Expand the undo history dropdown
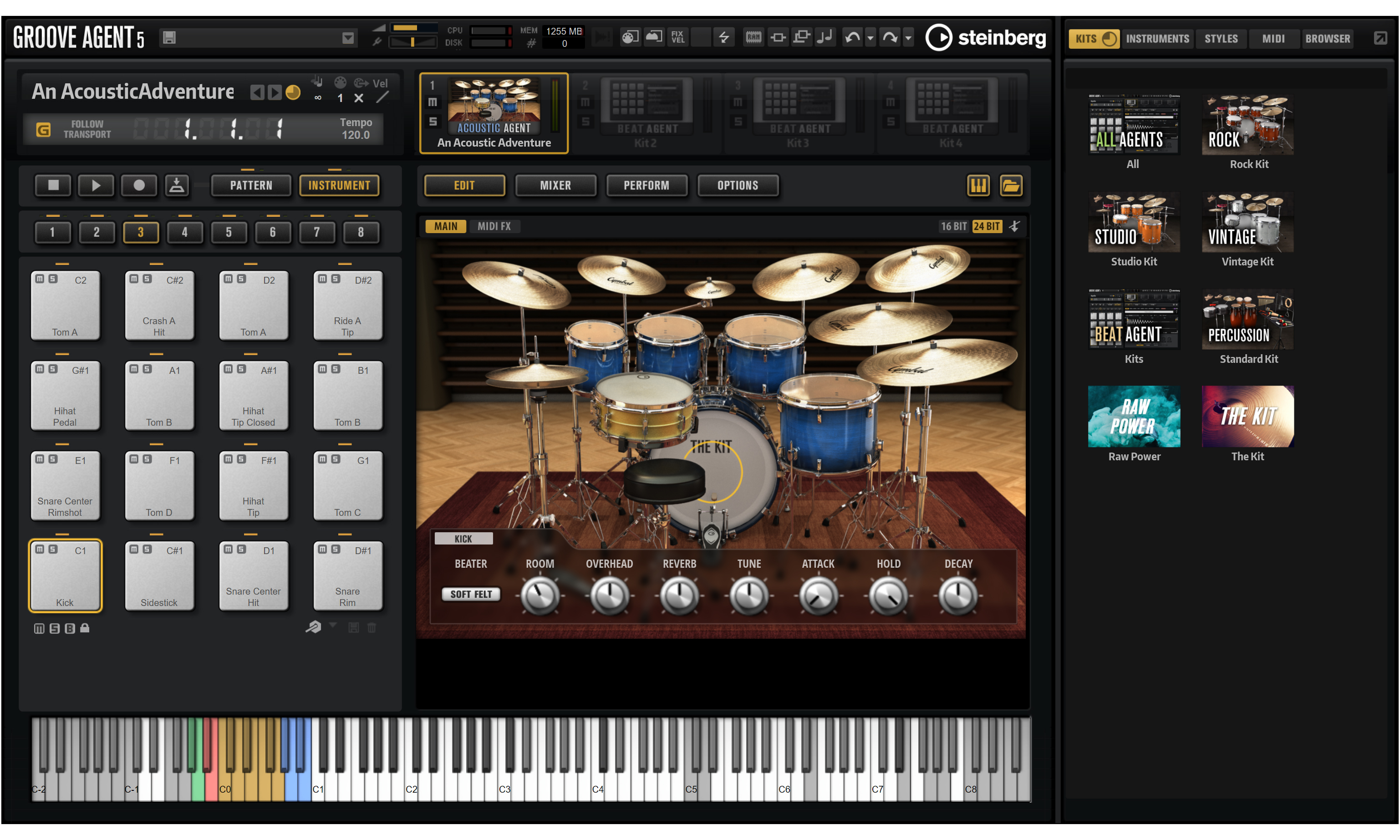1400x840 pixels. click(x=871, y=38)
